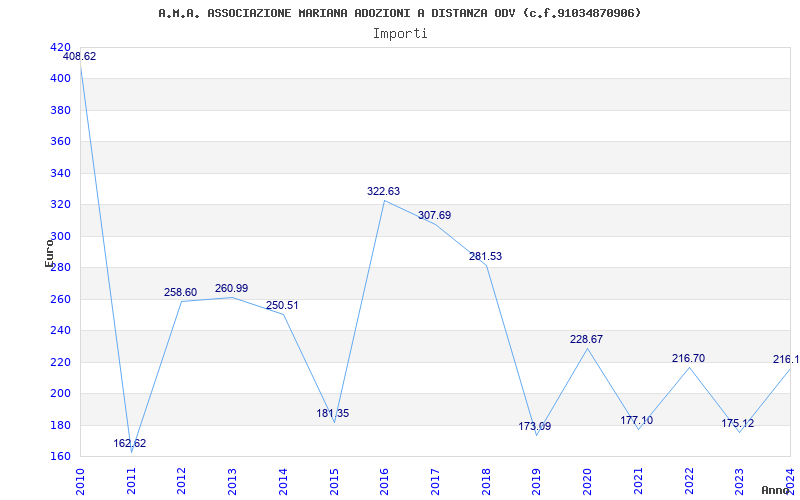The image size is (800, 500).
Task: Click the 2016 year on x-axis
Action: point(385,480)
